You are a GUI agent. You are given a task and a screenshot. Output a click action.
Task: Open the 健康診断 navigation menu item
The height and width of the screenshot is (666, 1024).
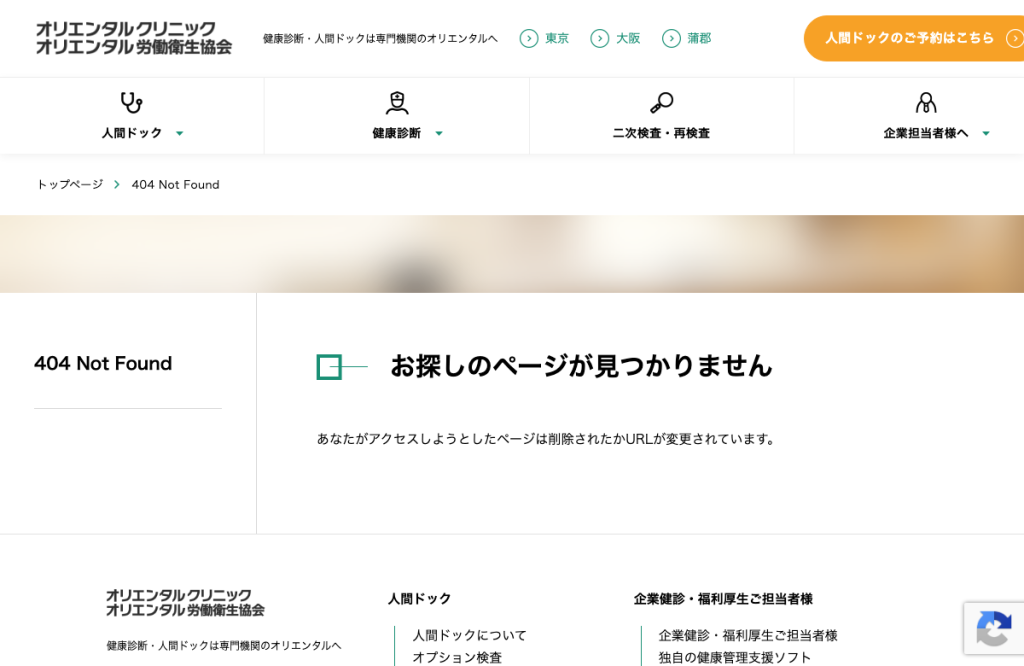(x=396, y=116)
